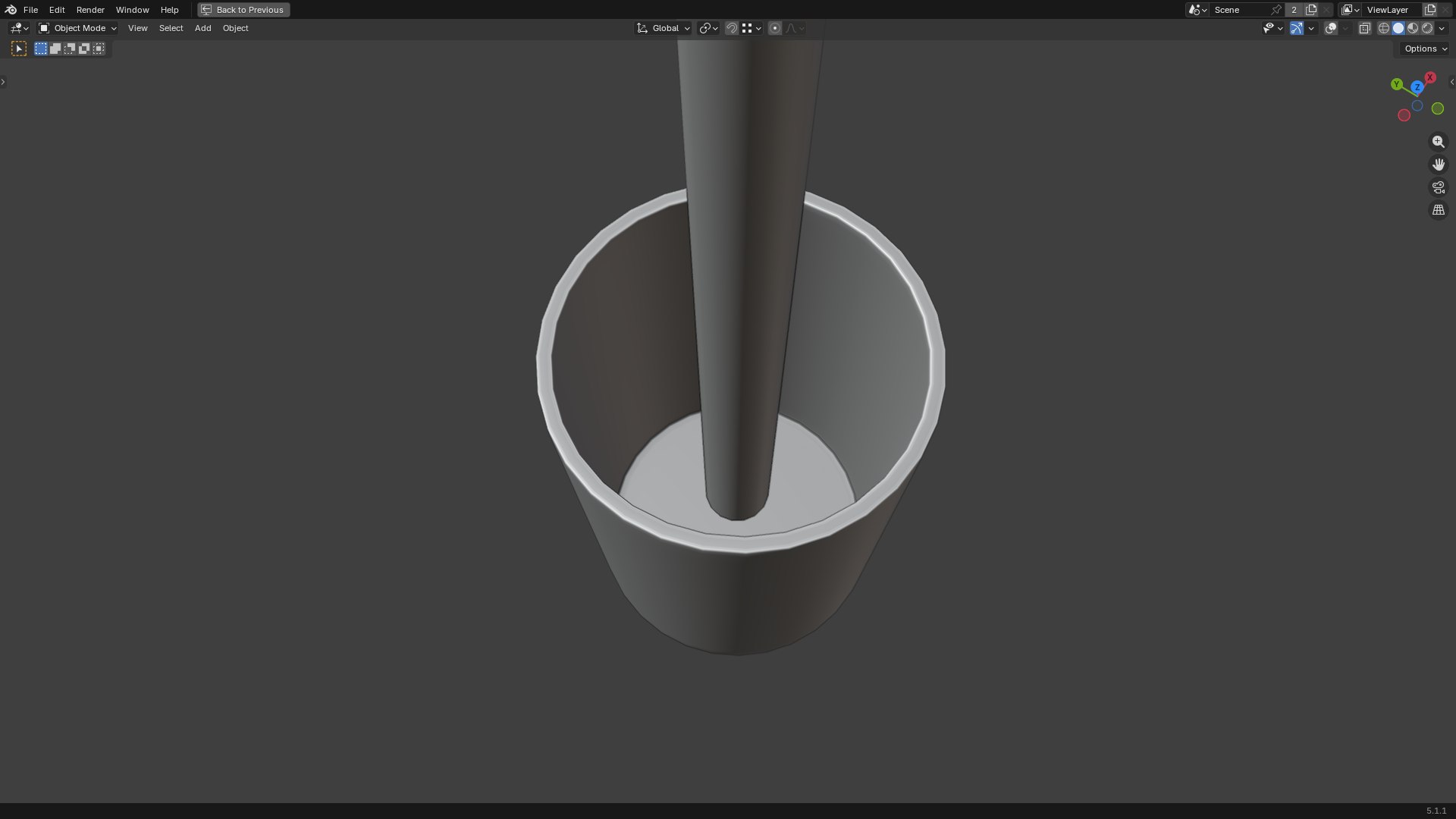This screenshot has height=819, width=1456.
Task: Toggle camera view icon
Action: (x=1439, y=187)
